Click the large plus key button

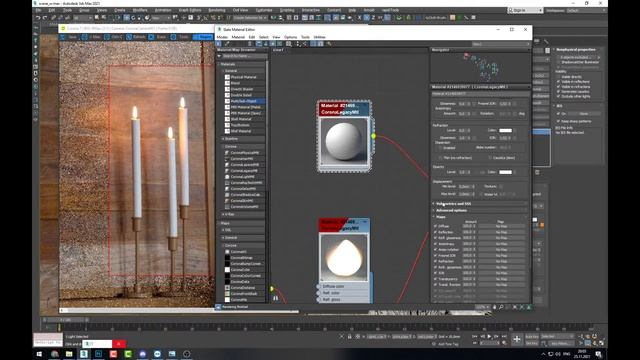[x=517, y=339]
